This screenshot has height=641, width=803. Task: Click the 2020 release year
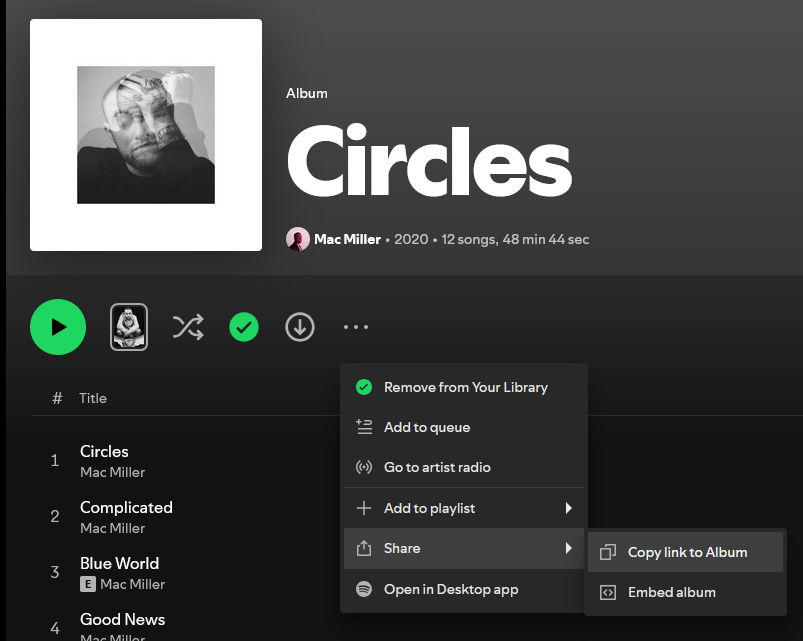pos(411,239)
